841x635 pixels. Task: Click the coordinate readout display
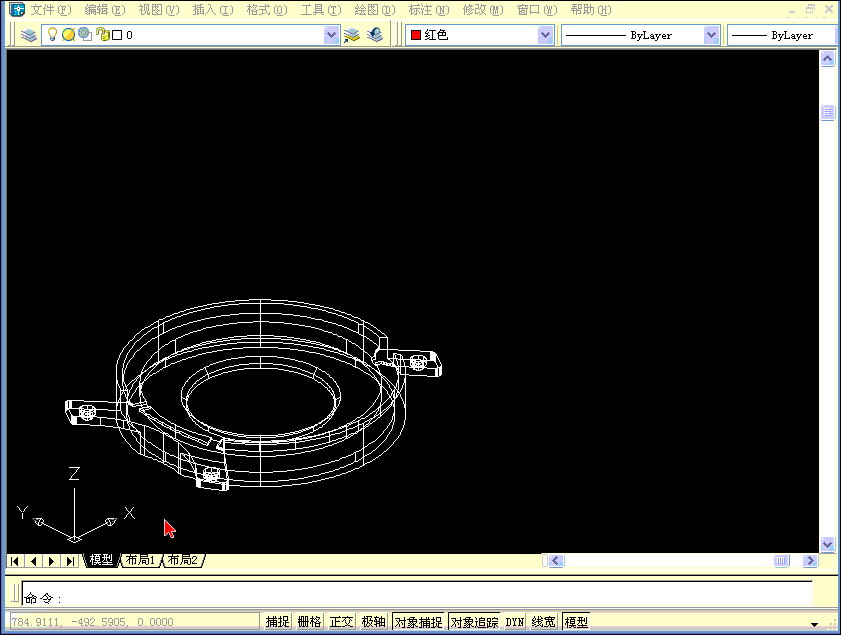134,622
